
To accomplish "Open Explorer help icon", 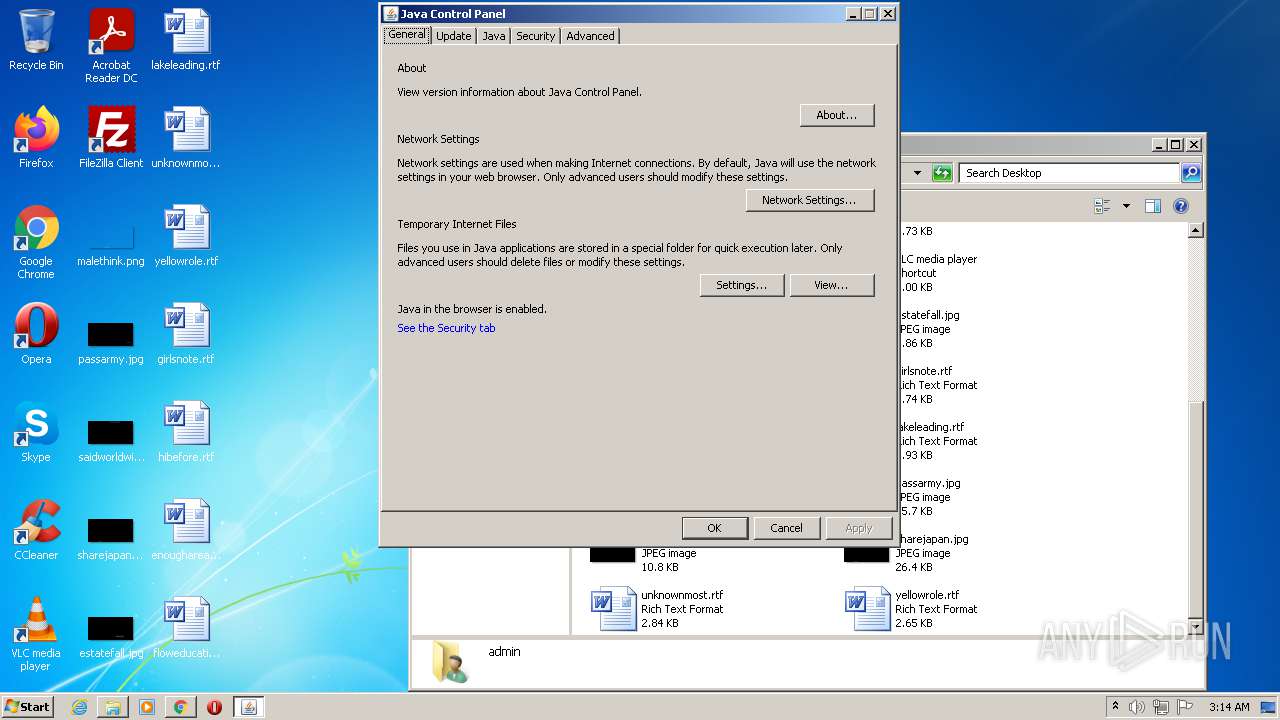I will [x=1181, y=206].
